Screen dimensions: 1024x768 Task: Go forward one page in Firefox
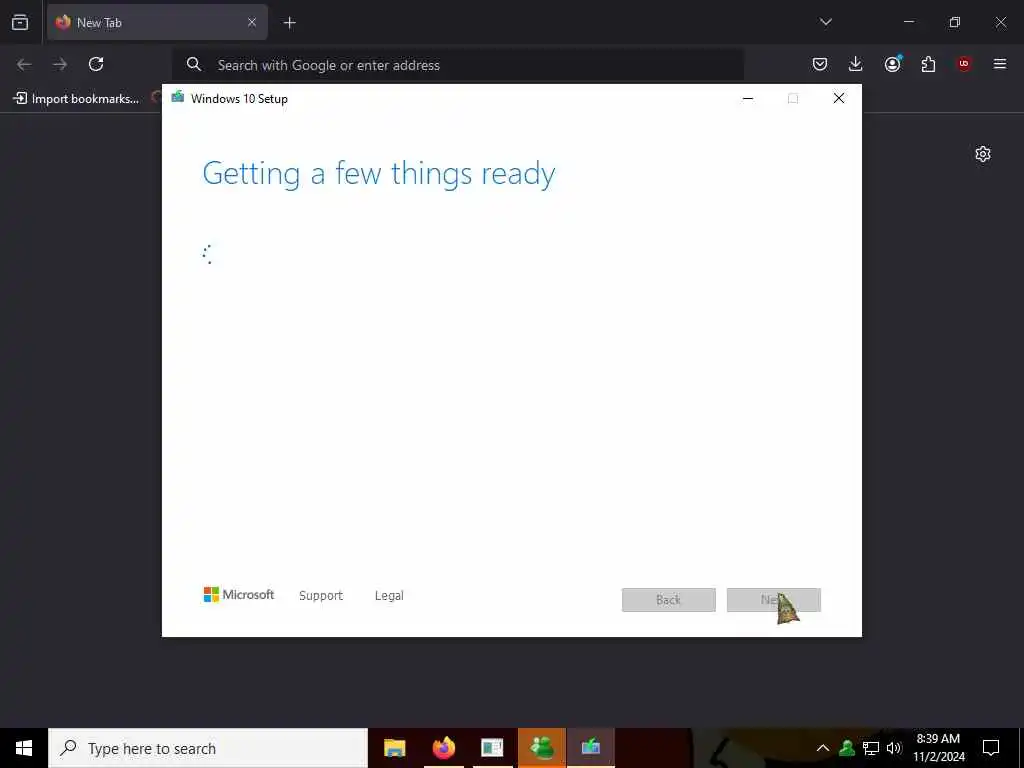point(60,64)
